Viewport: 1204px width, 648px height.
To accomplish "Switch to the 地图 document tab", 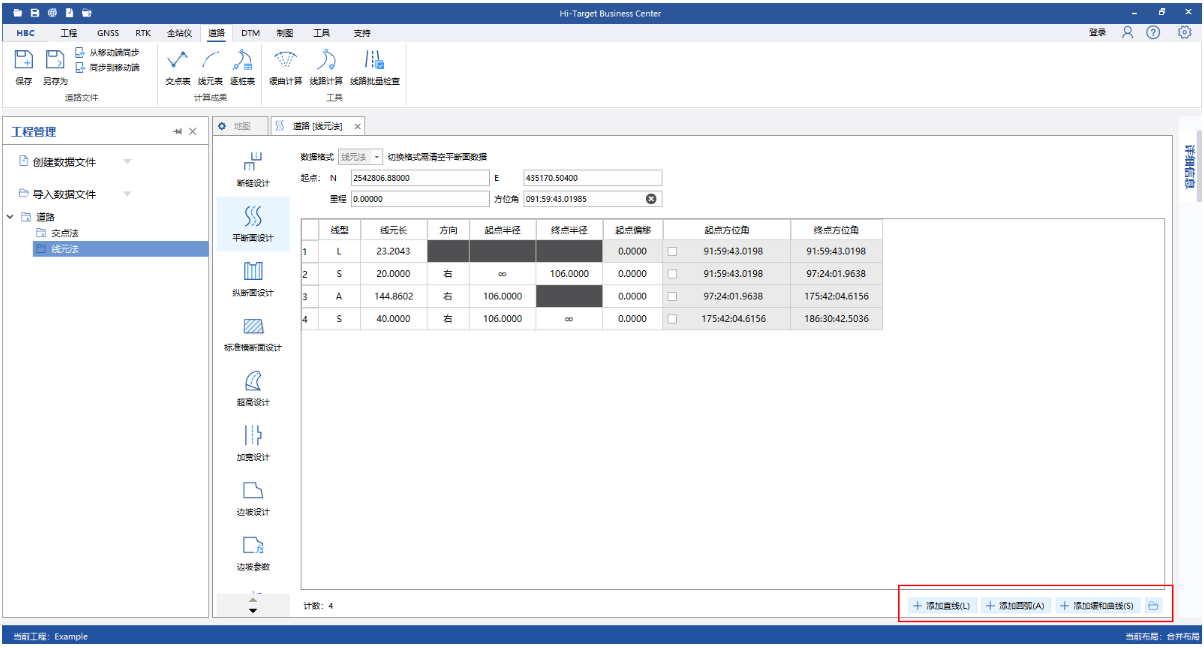I will [x=240, y=126].
